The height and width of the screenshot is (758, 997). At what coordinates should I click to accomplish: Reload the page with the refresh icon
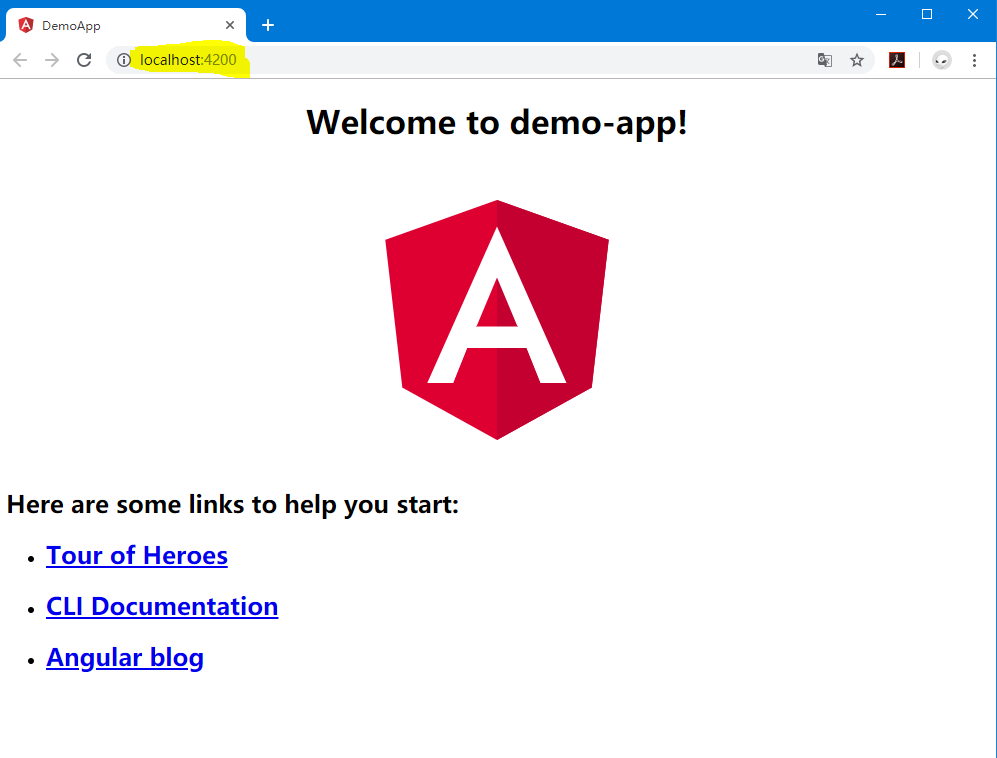(84, 60)
